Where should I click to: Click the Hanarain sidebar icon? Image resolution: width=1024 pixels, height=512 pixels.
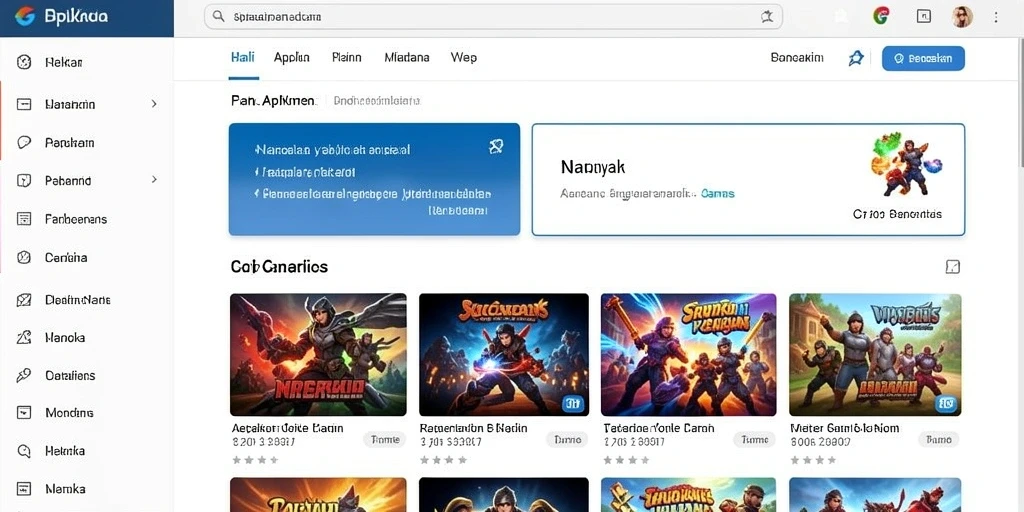tap(24, 104)
